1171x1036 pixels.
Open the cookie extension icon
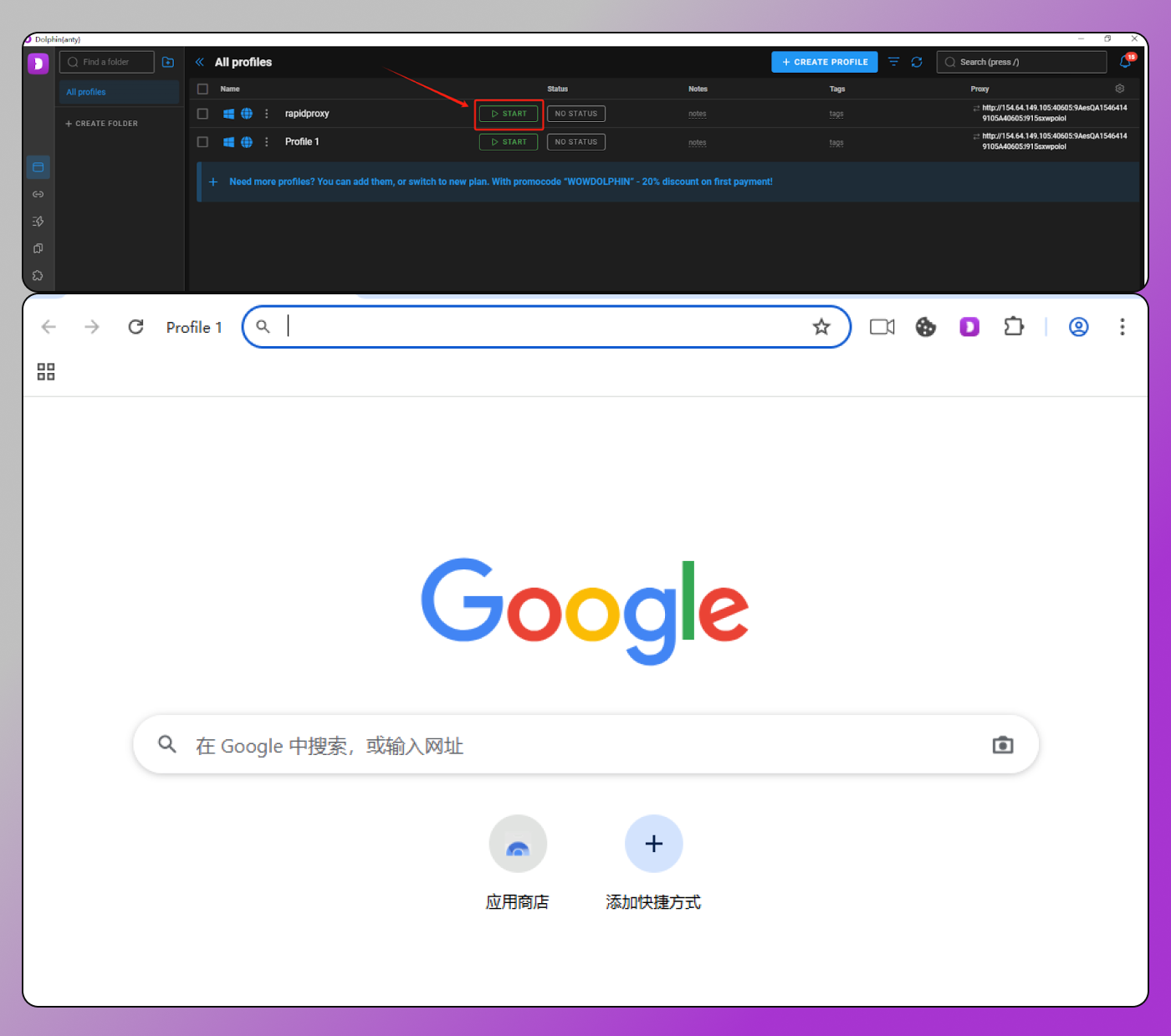926,327
